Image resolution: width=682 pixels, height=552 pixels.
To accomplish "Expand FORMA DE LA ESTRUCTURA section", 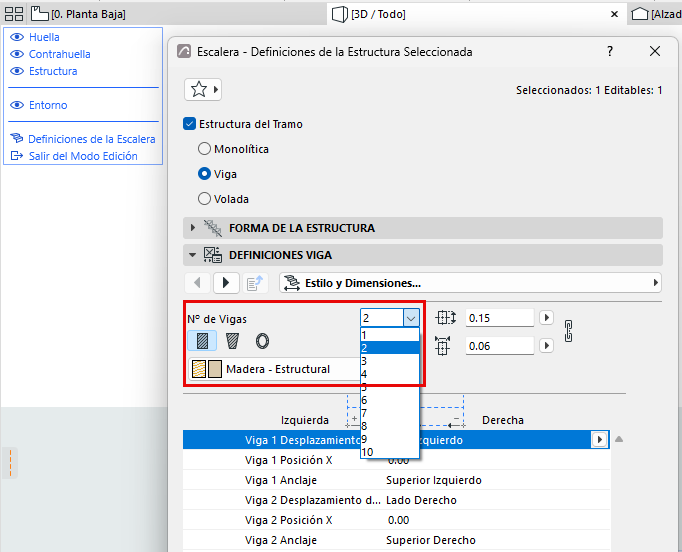I will [x=193, y=227].
